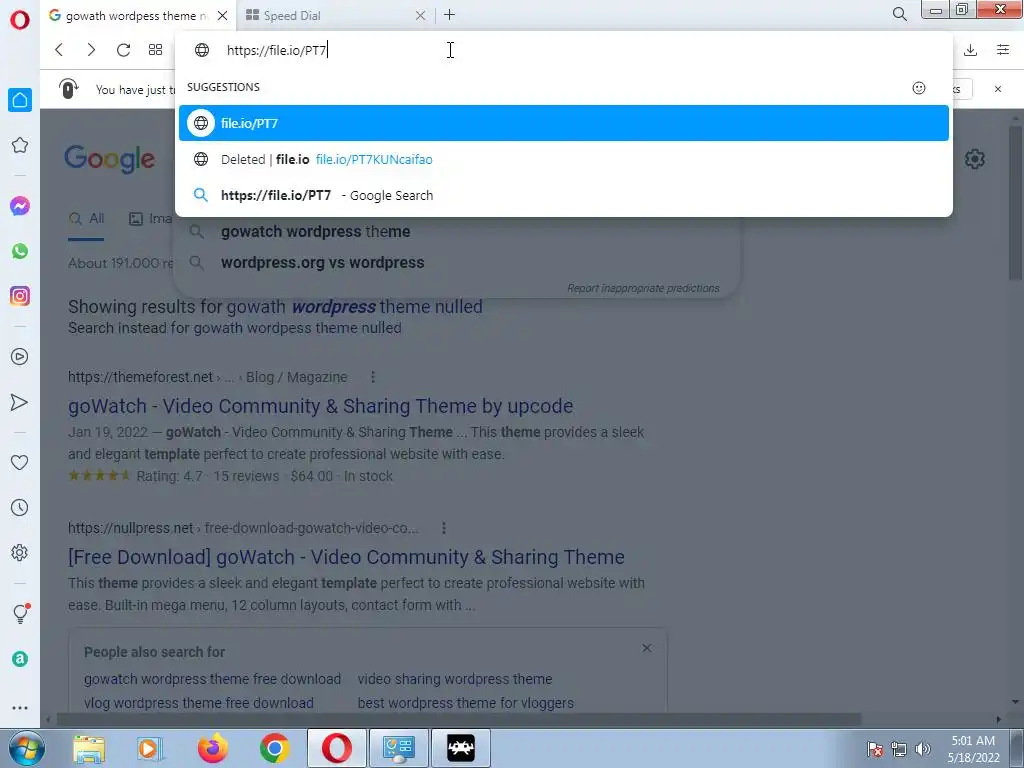Open Bookmarks star in sidebar

tap(20, 145)
